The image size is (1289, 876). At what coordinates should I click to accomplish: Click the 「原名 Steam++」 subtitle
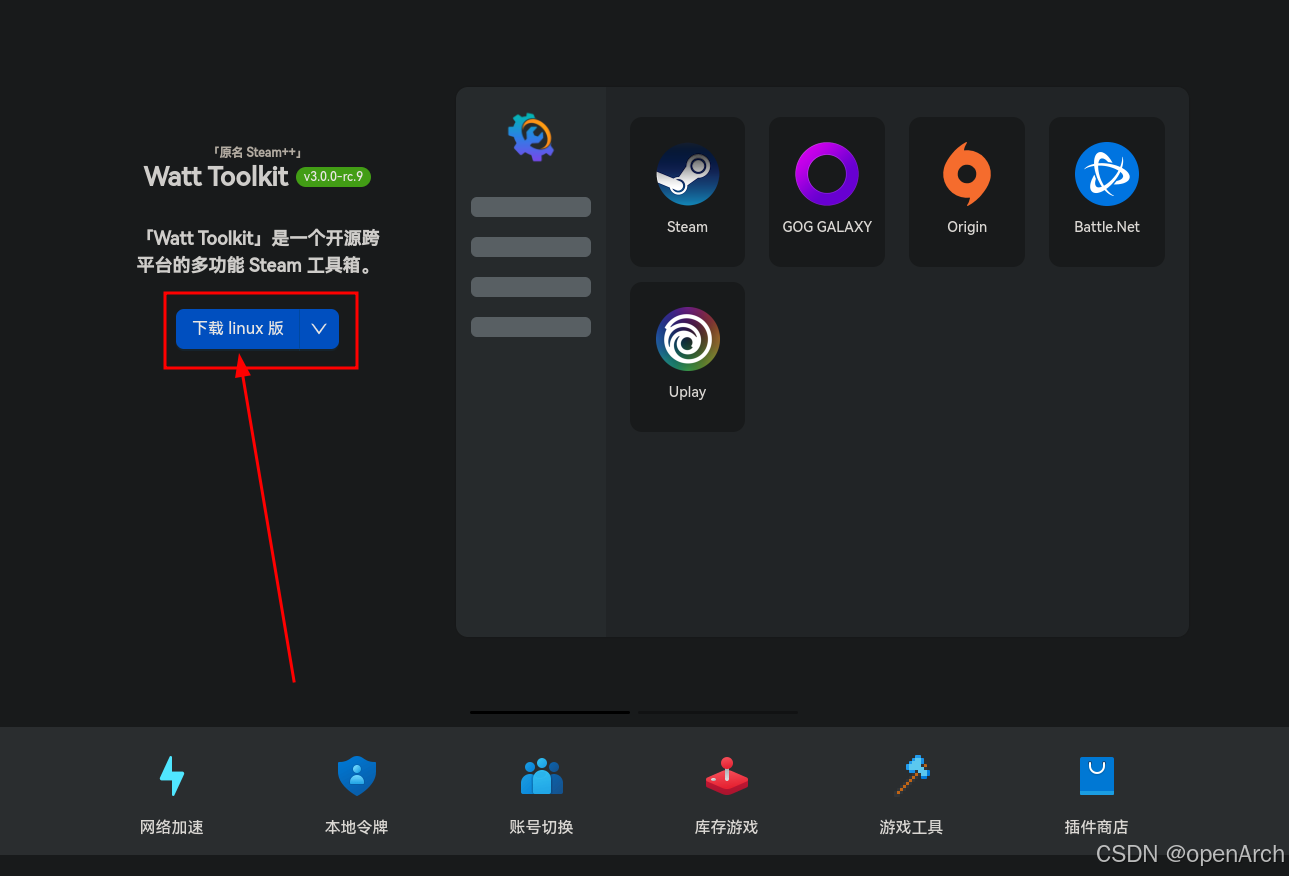point(257,153)
